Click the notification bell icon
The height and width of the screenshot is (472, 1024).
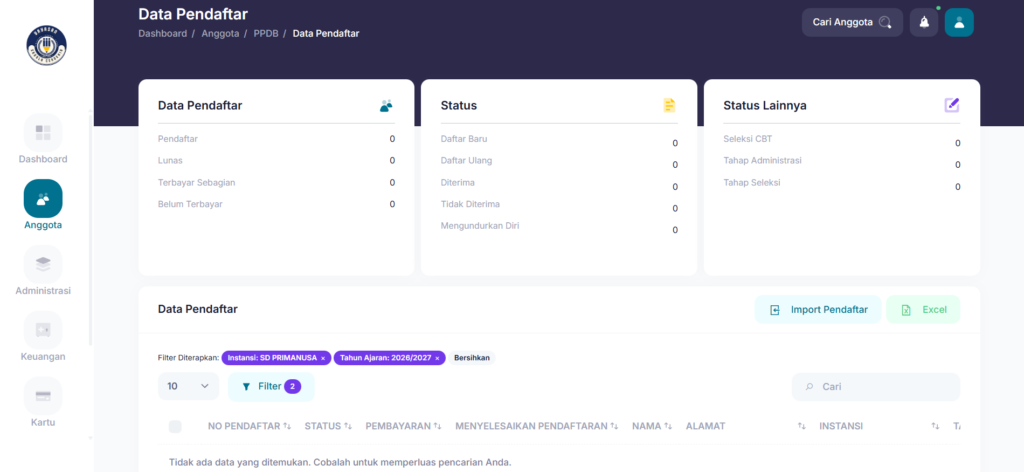924,22
